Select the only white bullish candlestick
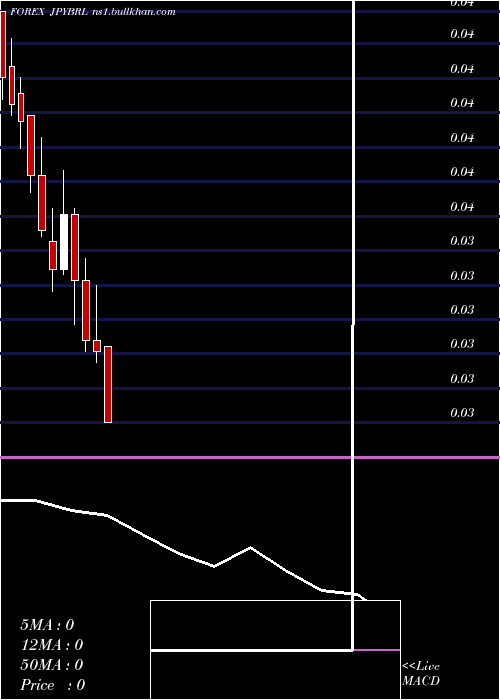The width and height of the screenshot is (500, 700). click(64, 242)
